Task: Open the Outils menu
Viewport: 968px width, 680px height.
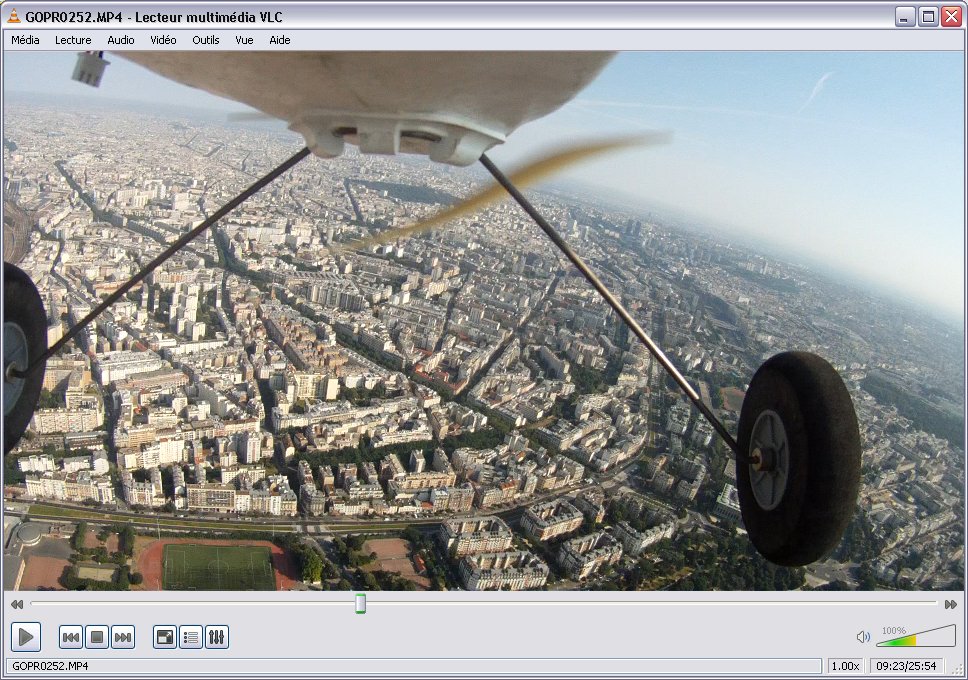Action: 206,40
